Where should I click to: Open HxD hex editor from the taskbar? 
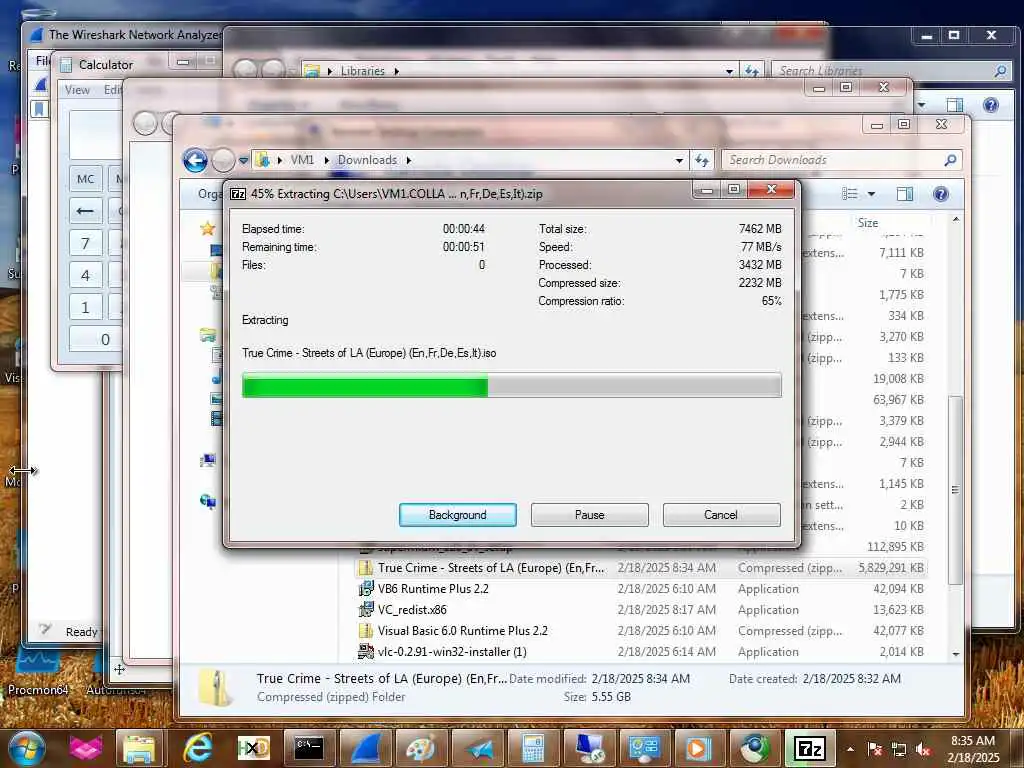coord(253,748)
